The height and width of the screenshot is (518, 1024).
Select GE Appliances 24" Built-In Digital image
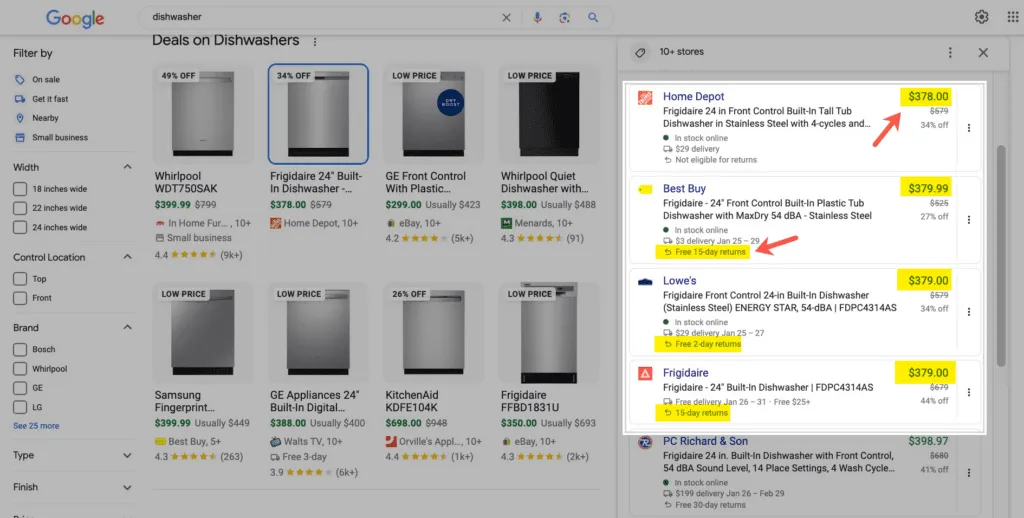click(319, 332)
